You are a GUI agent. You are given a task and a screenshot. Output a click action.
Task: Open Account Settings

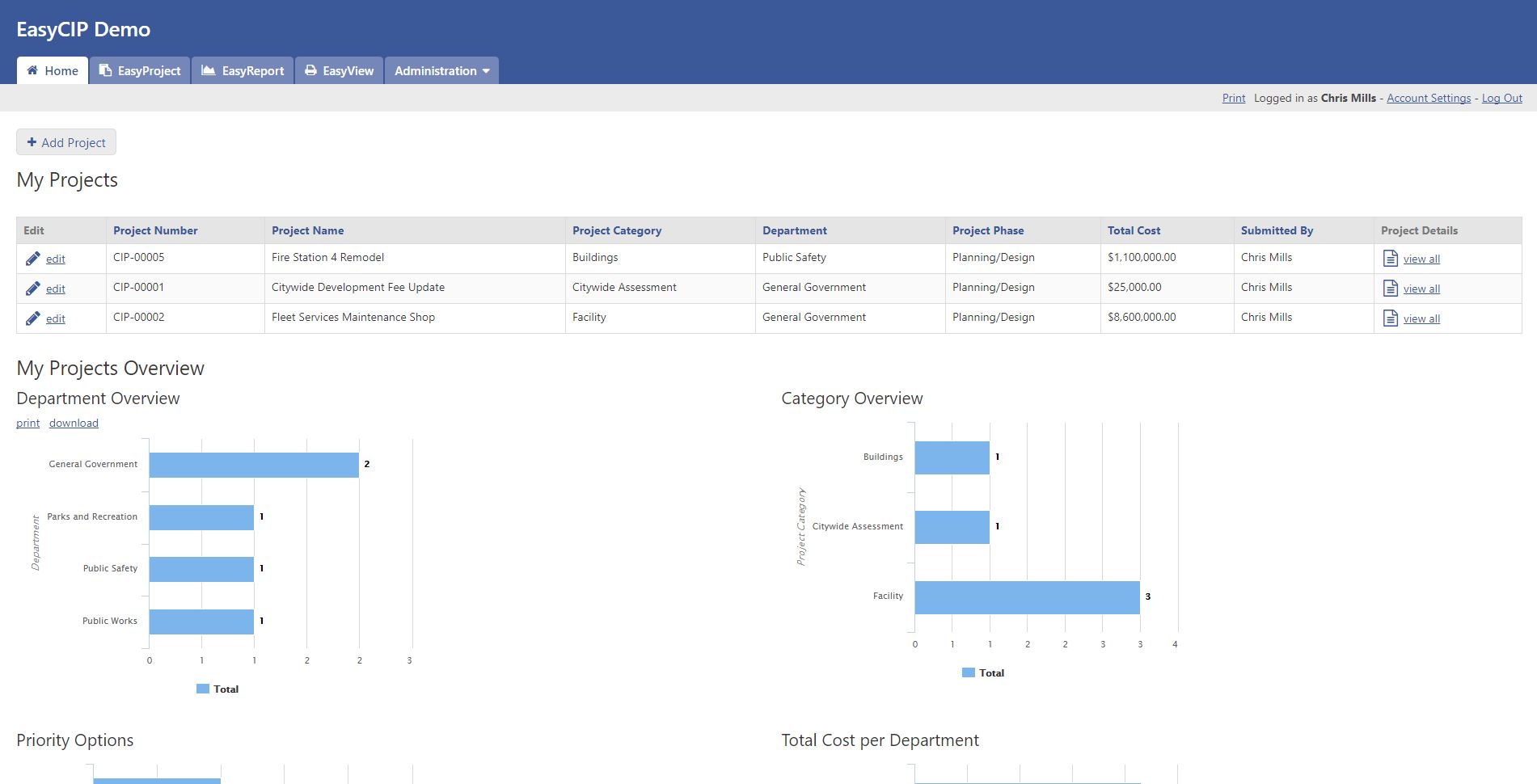click(1428, 98)
